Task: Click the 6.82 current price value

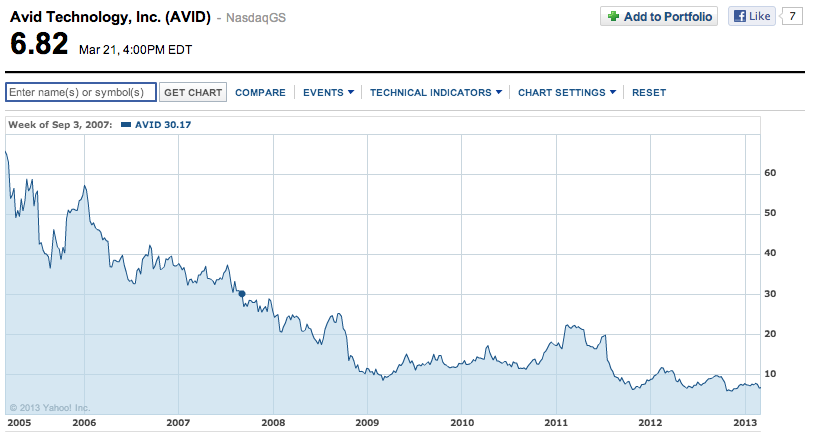Action: click(39, 44)
